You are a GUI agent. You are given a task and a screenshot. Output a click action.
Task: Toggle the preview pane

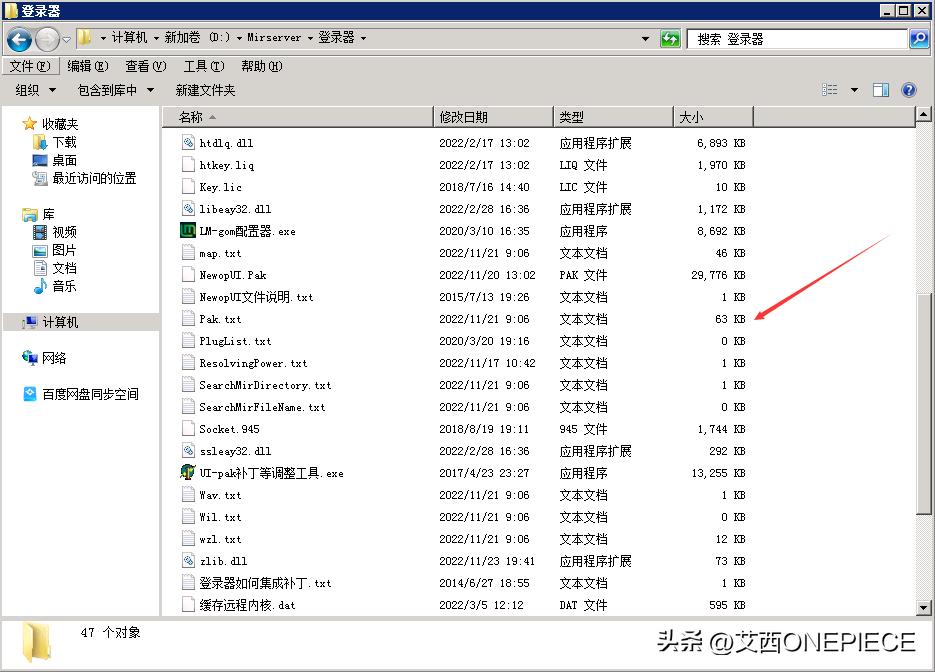[881, 89]
